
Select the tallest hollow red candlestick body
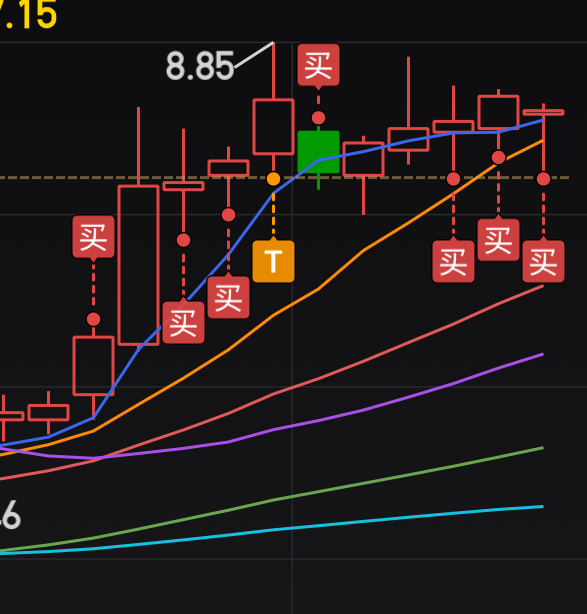point(139,265)
